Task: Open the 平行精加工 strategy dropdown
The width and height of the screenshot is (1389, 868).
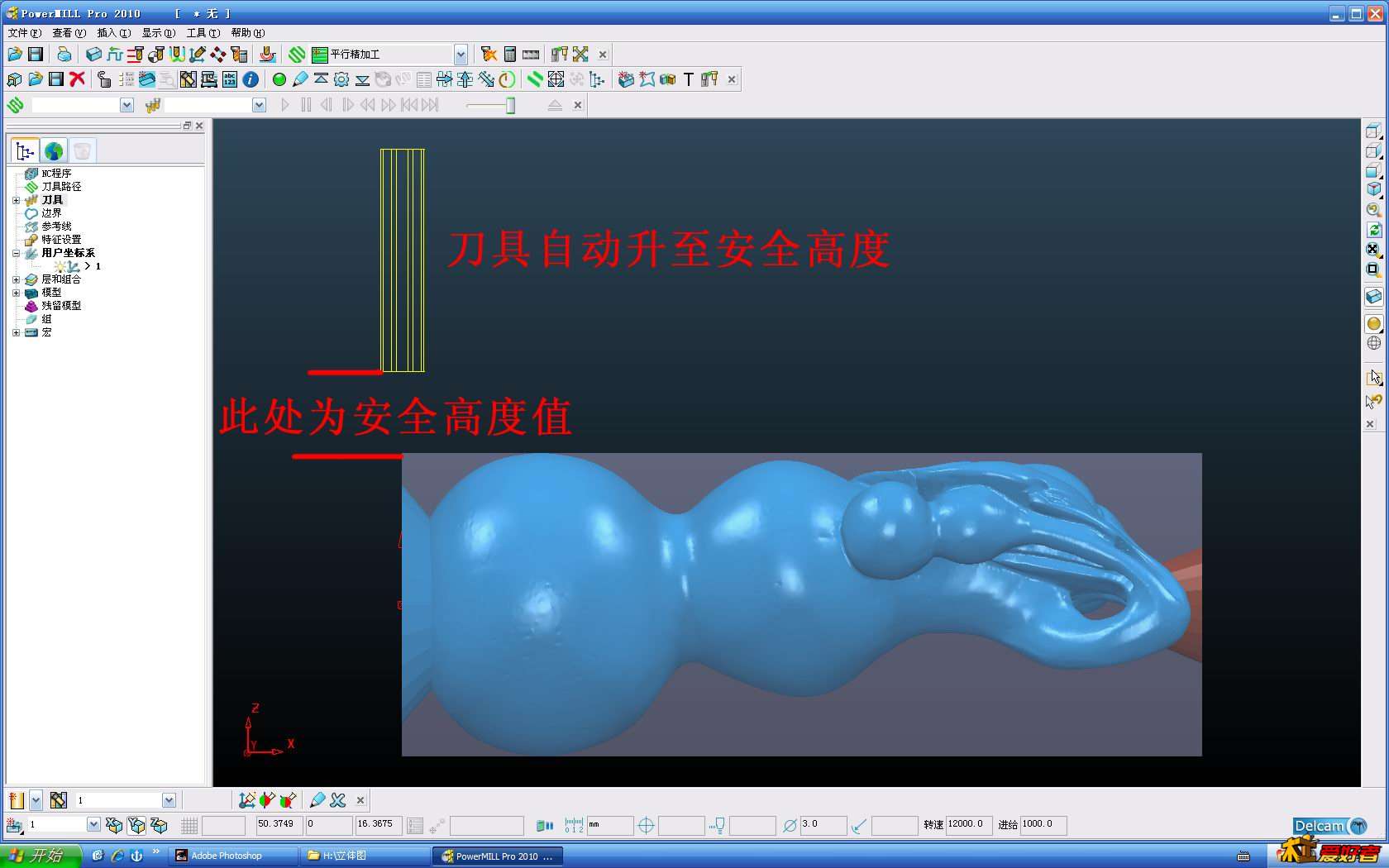Action: (x=461, y=55)
